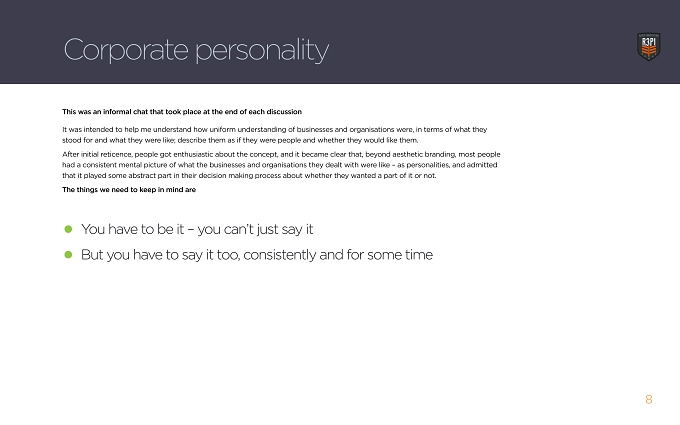
Task: Click the dark header banner area
Action: tap(340, 42)
